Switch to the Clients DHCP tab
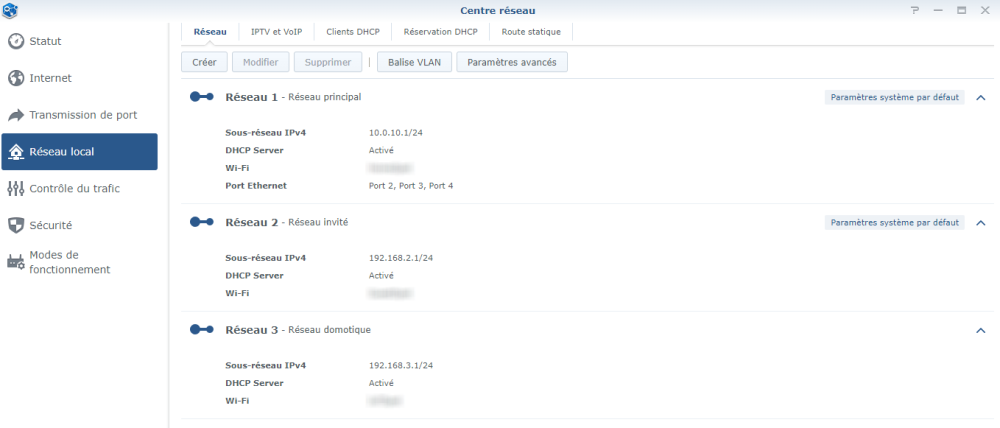Screen dimensions: 1000x428 tap(349, 32)
